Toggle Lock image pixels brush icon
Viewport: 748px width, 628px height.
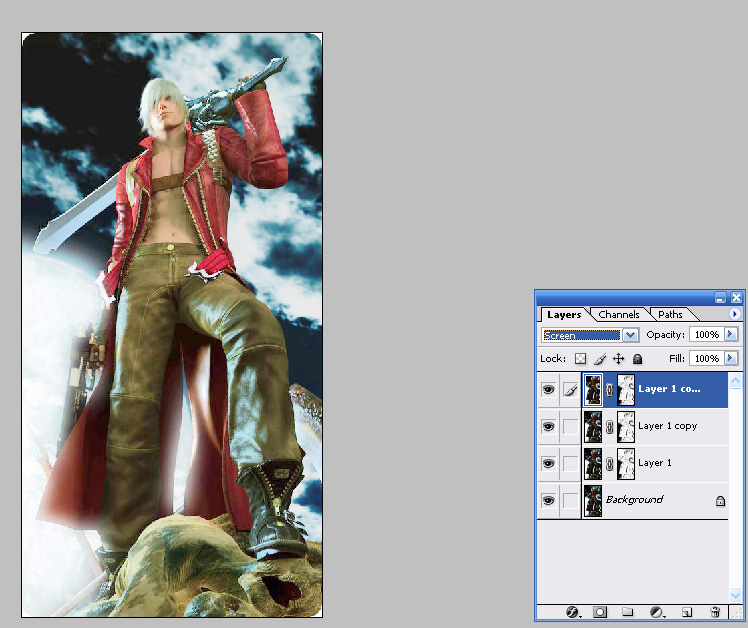600,358
